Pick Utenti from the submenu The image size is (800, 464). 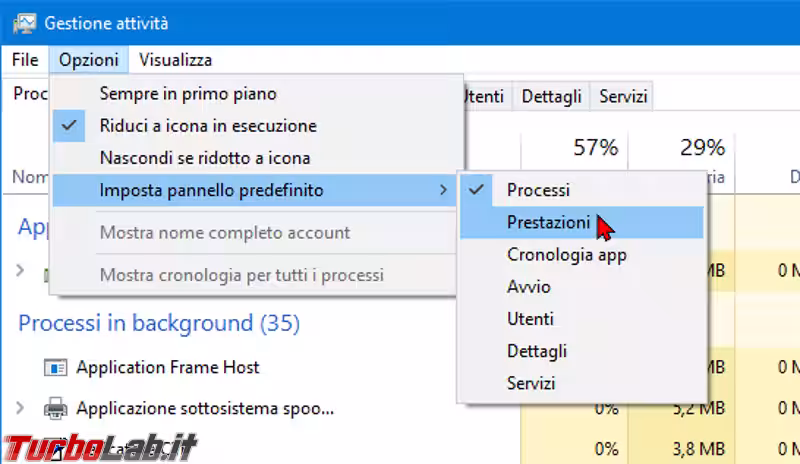pyautogui.click(x=530, y=319)
